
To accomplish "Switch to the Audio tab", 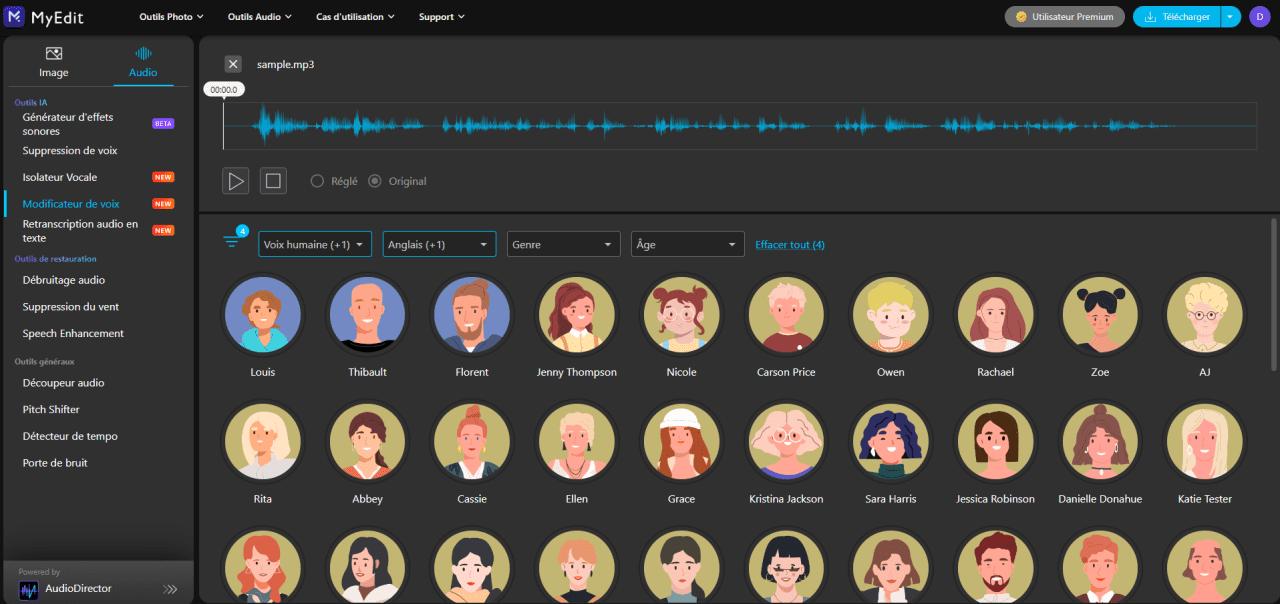I will coord(143,62).
